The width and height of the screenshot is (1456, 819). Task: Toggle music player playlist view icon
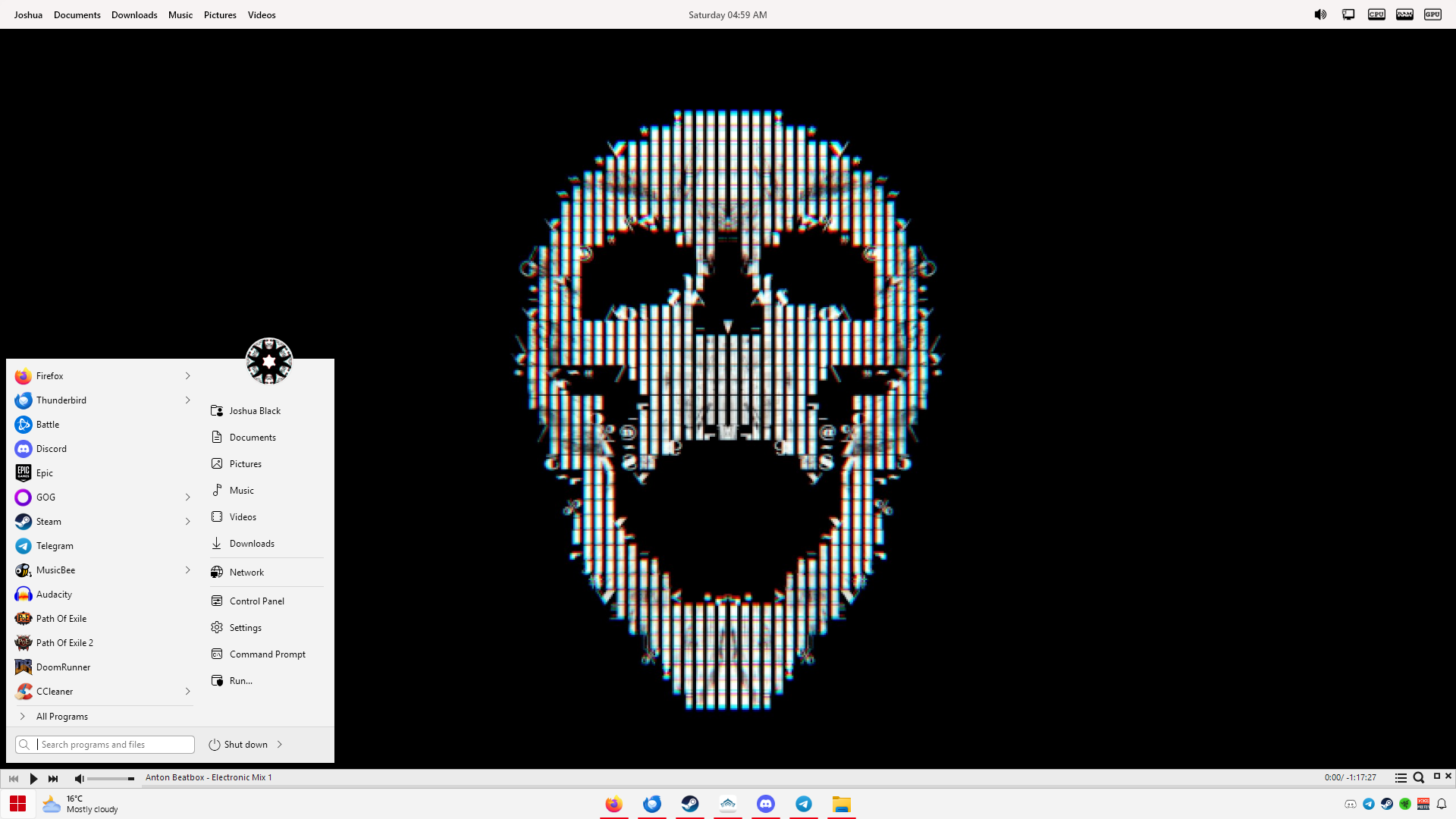(1401, 778)
